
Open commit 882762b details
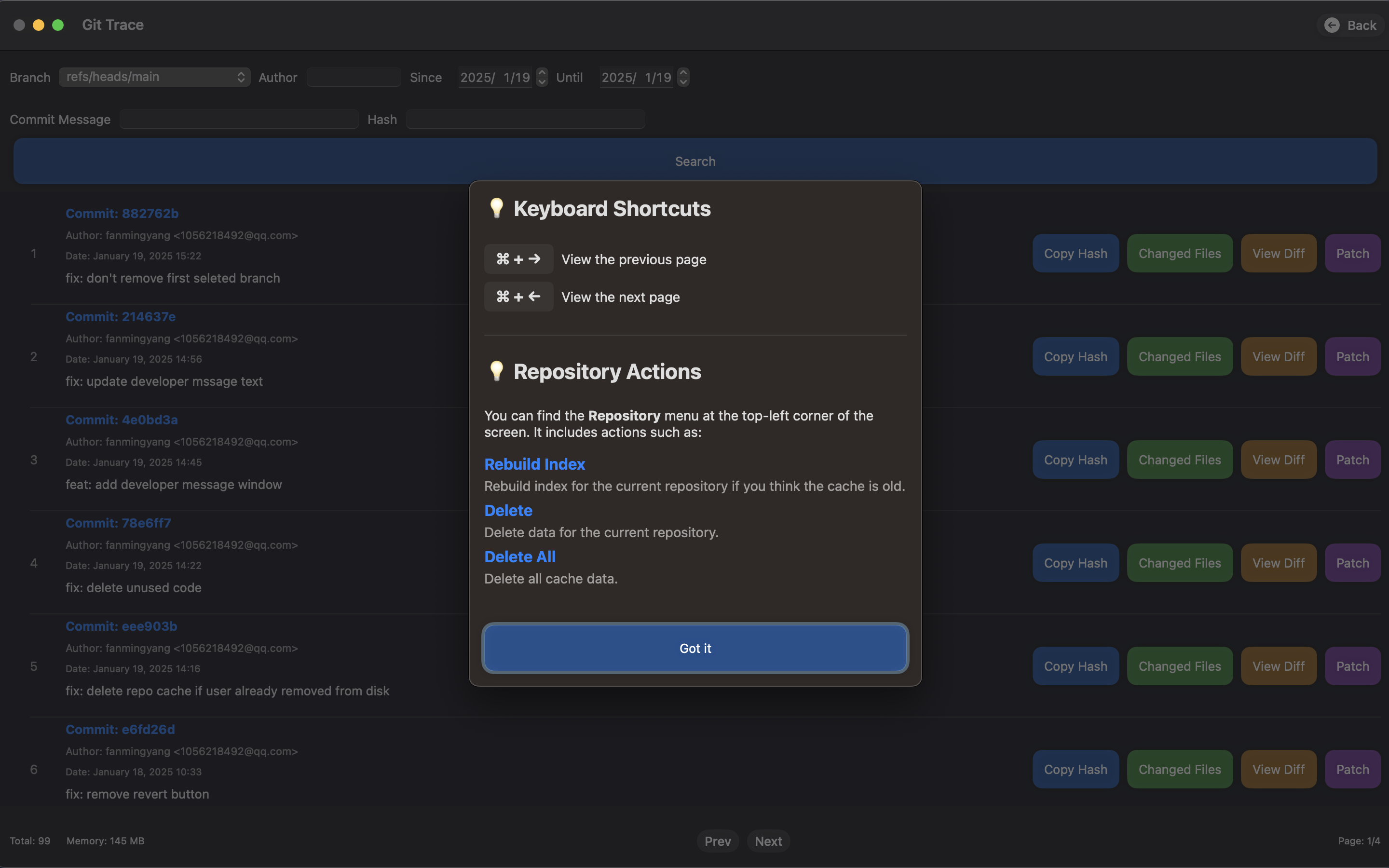[122, 213]
